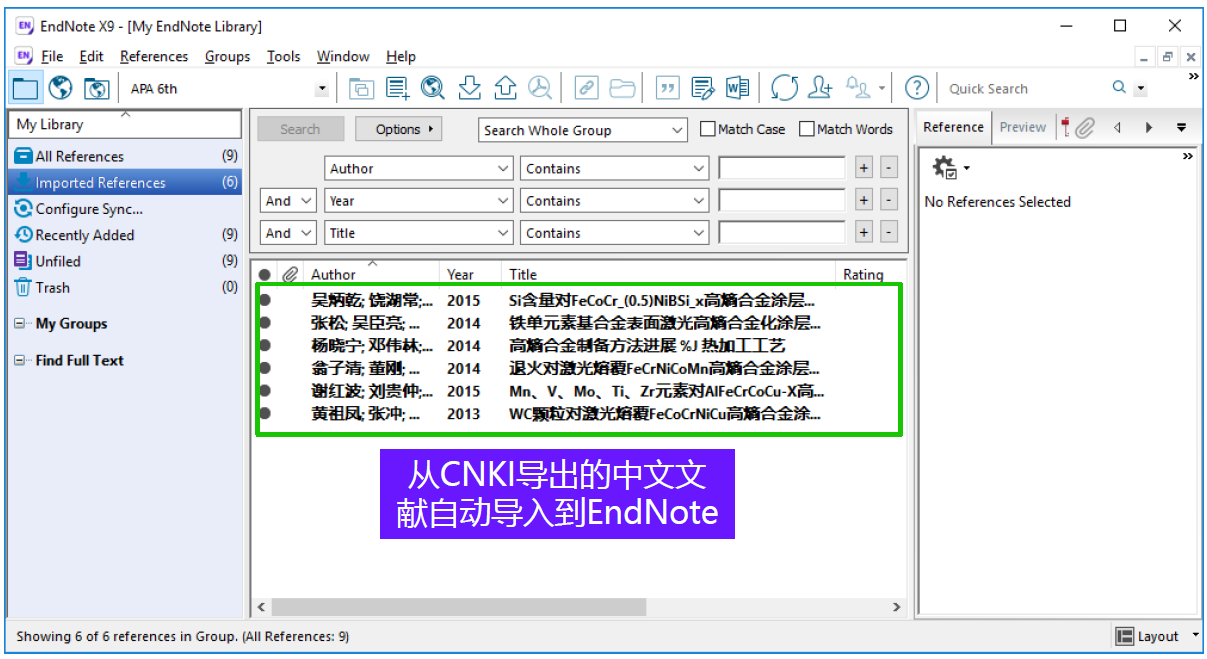The height and width of the screenshot is (659, 1207).
Task: Toggle read status dot for 吴炳乾 reference
Action: (x=265, y=300)
